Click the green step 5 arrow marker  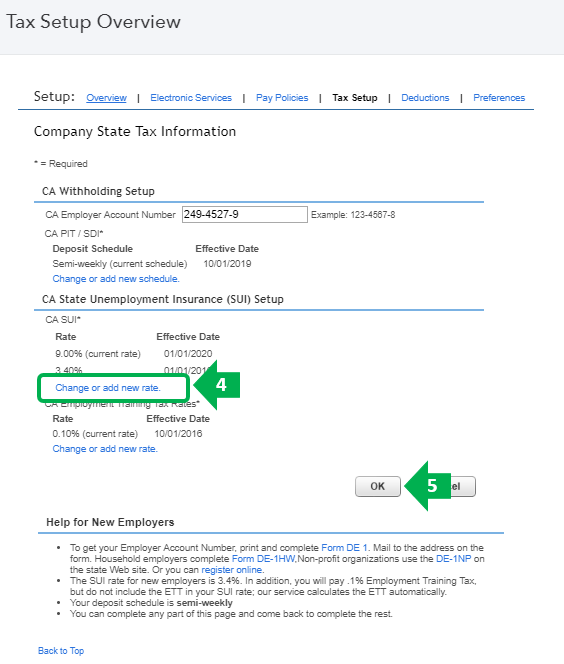click(x=428, y=486)
